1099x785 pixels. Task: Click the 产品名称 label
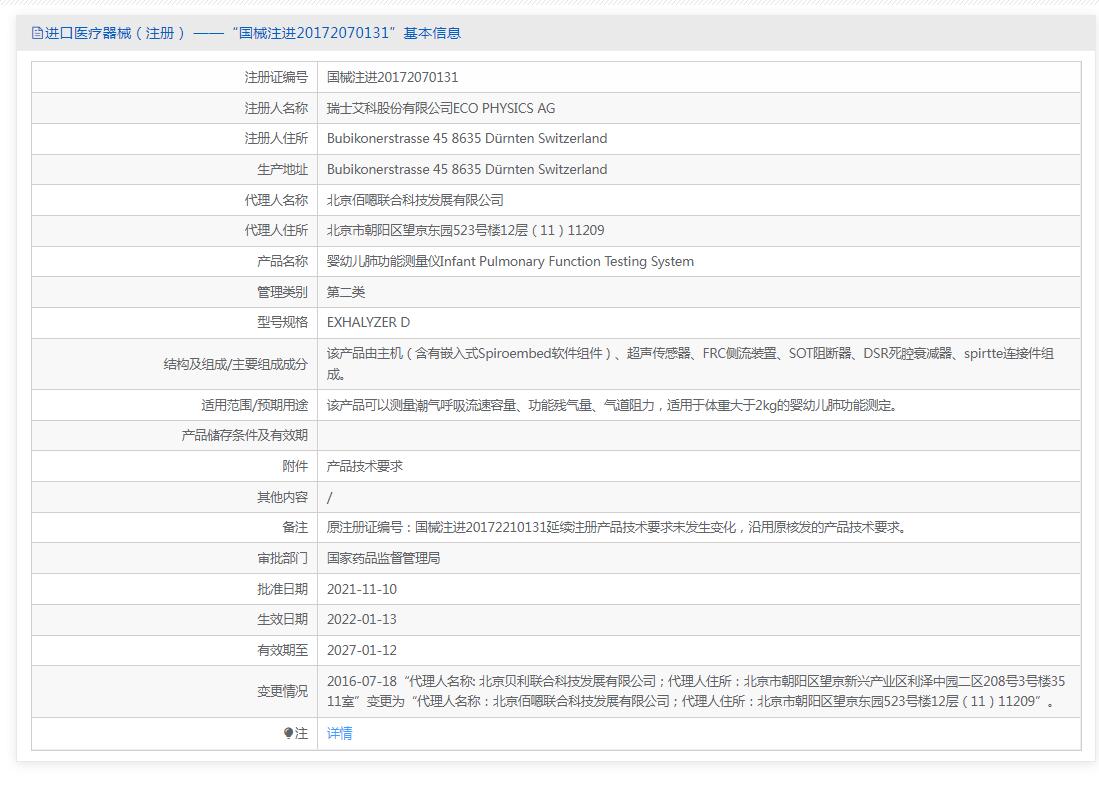click(282, 261)
